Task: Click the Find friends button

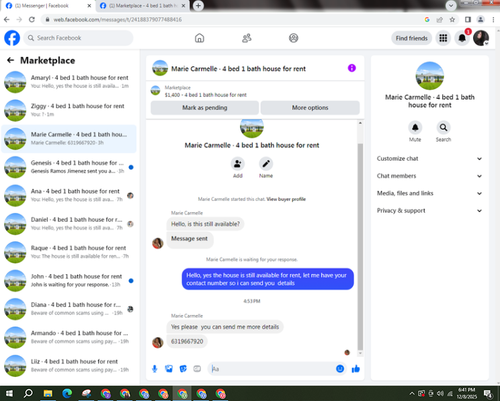Action: pyautogui.click(x=411, y=38)
